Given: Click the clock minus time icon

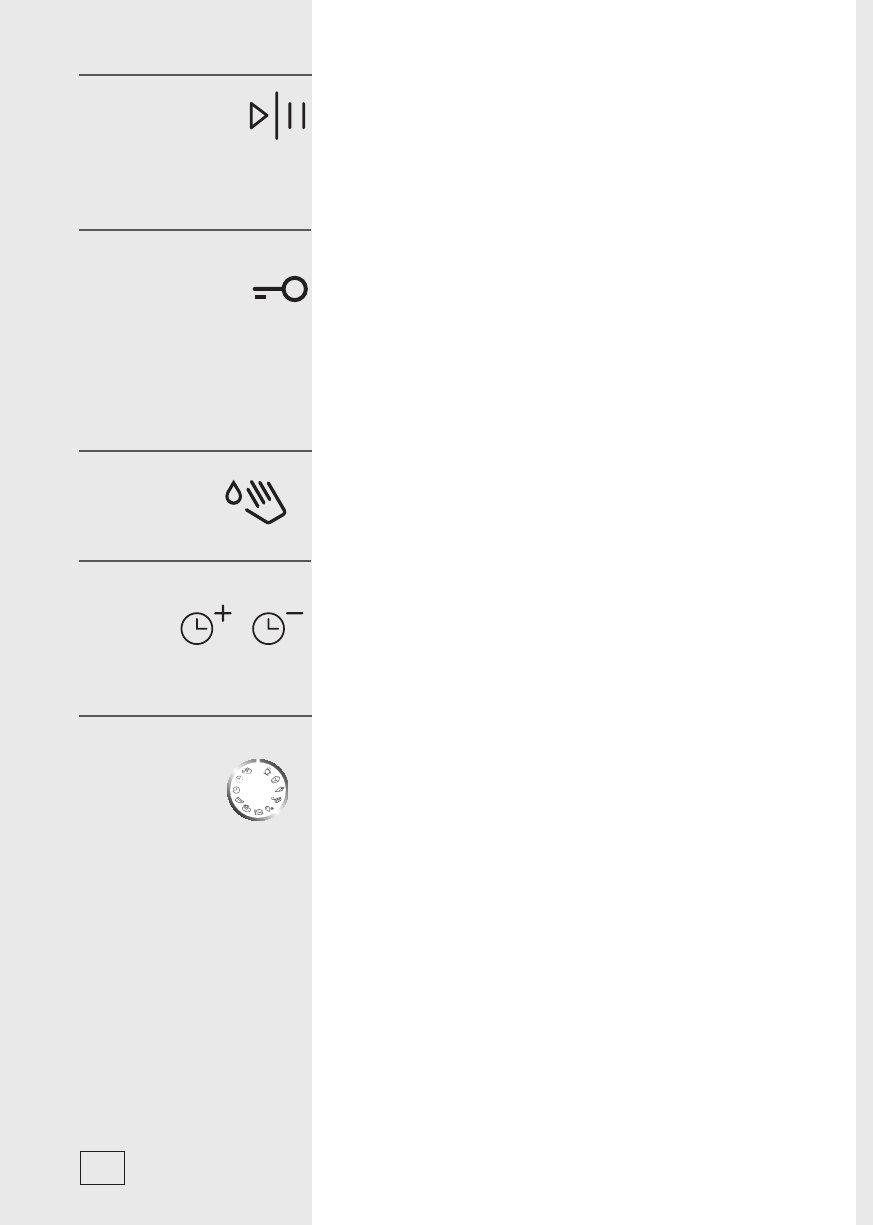Looking at the screenshot, I should (x=278, y=624).
